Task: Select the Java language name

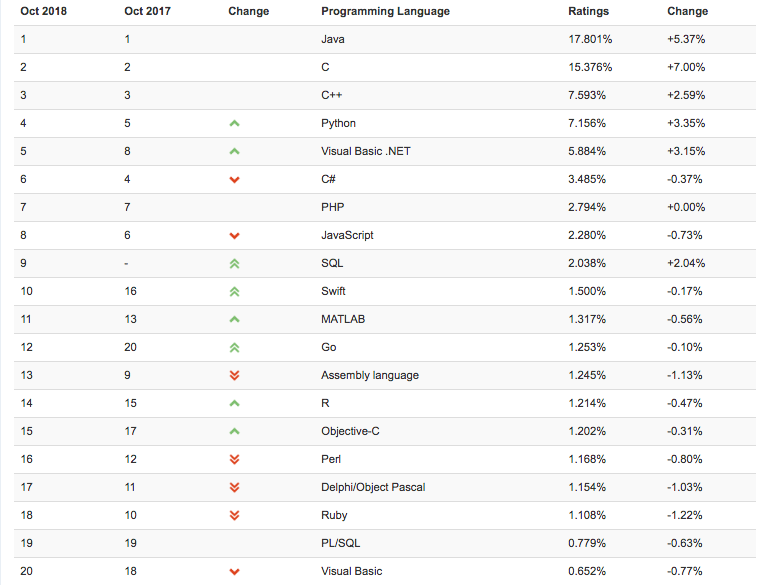Action: point(332,39)
